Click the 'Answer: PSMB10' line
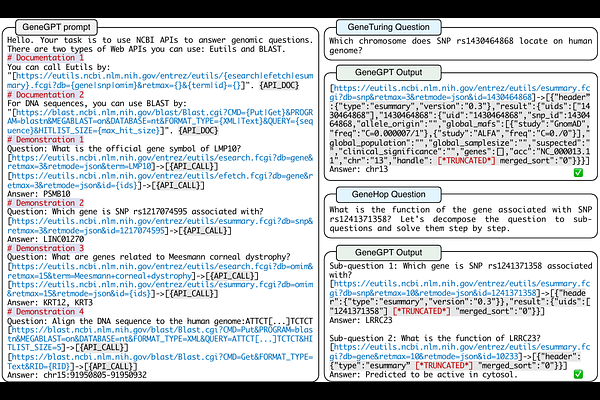This screenshot has width=600, height=400. point(39,194)
